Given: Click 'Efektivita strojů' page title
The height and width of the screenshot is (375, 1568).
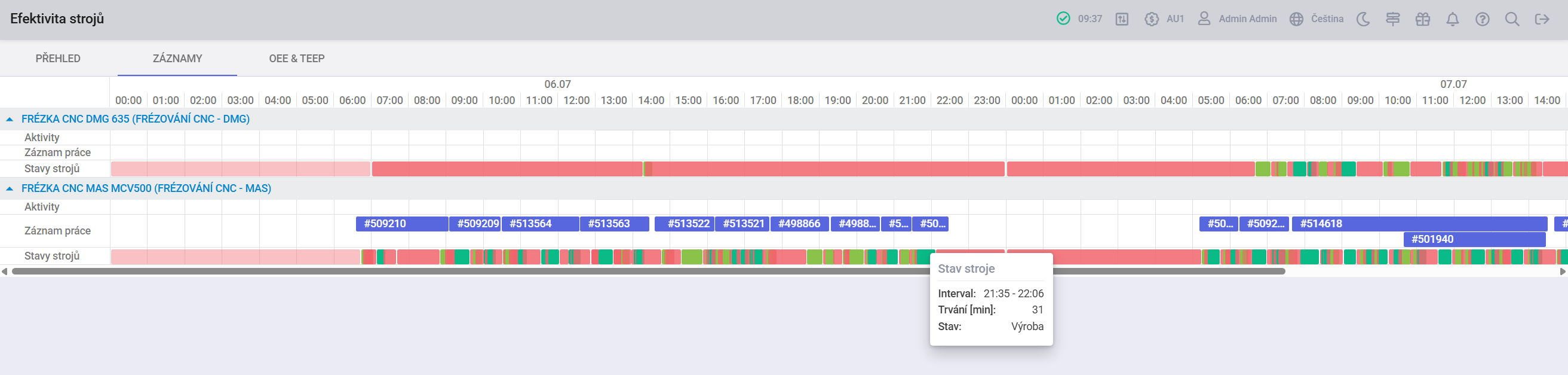Looking at the screenshot, I should (x=57, y=19).
